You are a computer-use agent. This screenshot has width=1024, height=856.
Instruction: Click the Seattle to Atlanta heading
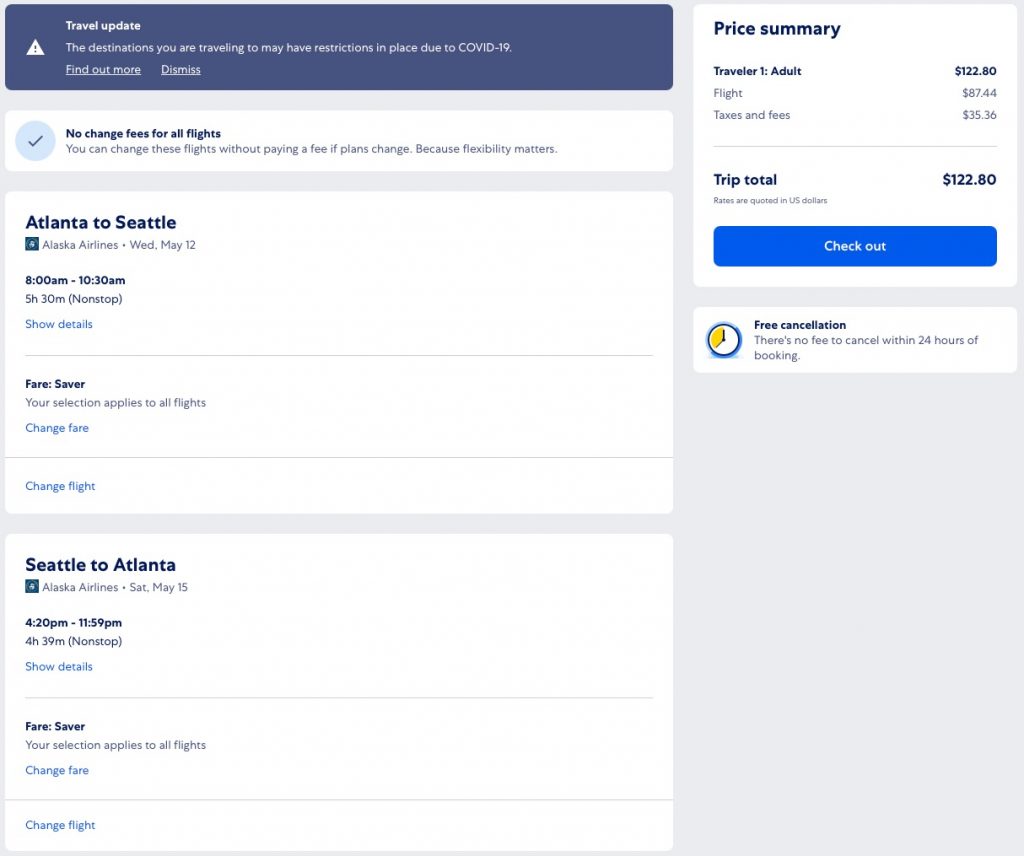[x=100, y=564]
